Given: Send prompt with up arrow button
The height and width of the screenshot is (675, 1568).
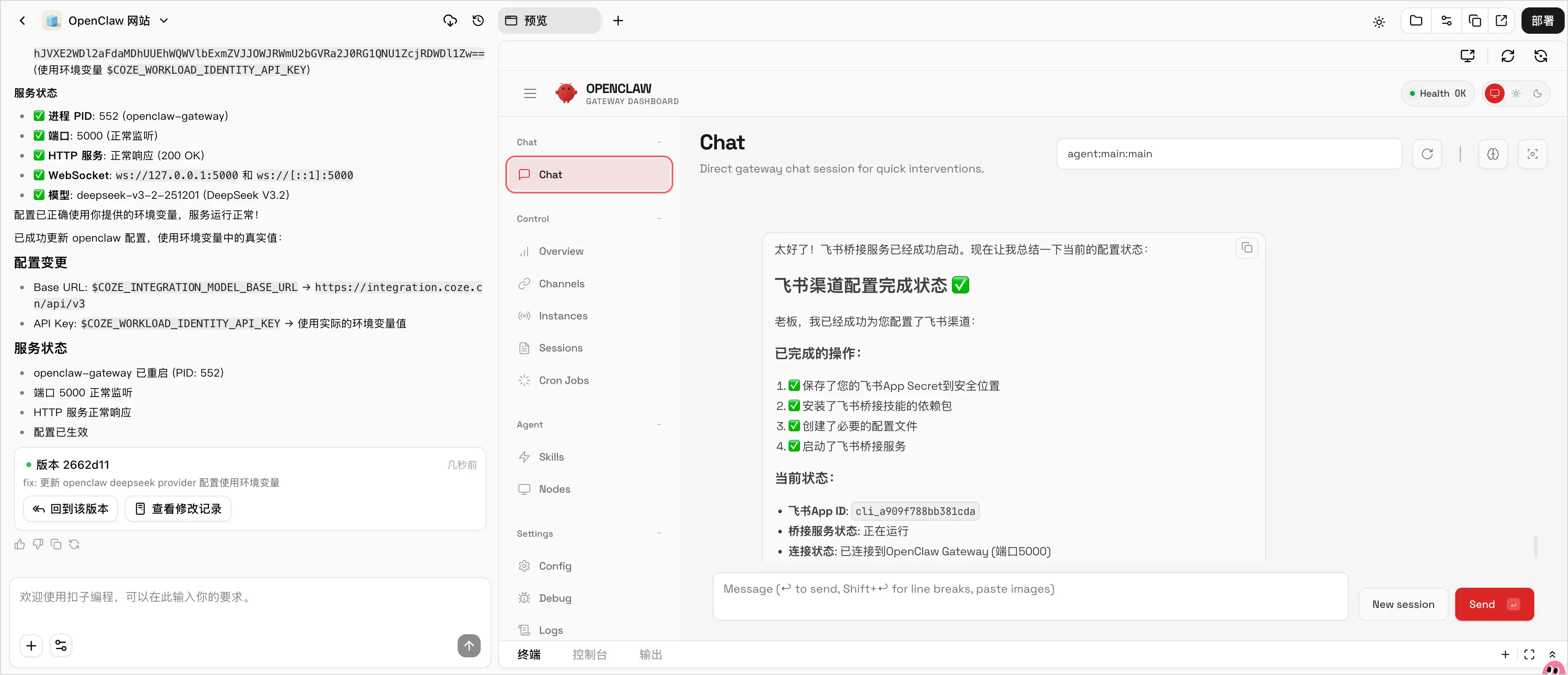Looking at the screenshot, I should click(x=469, y=646).
